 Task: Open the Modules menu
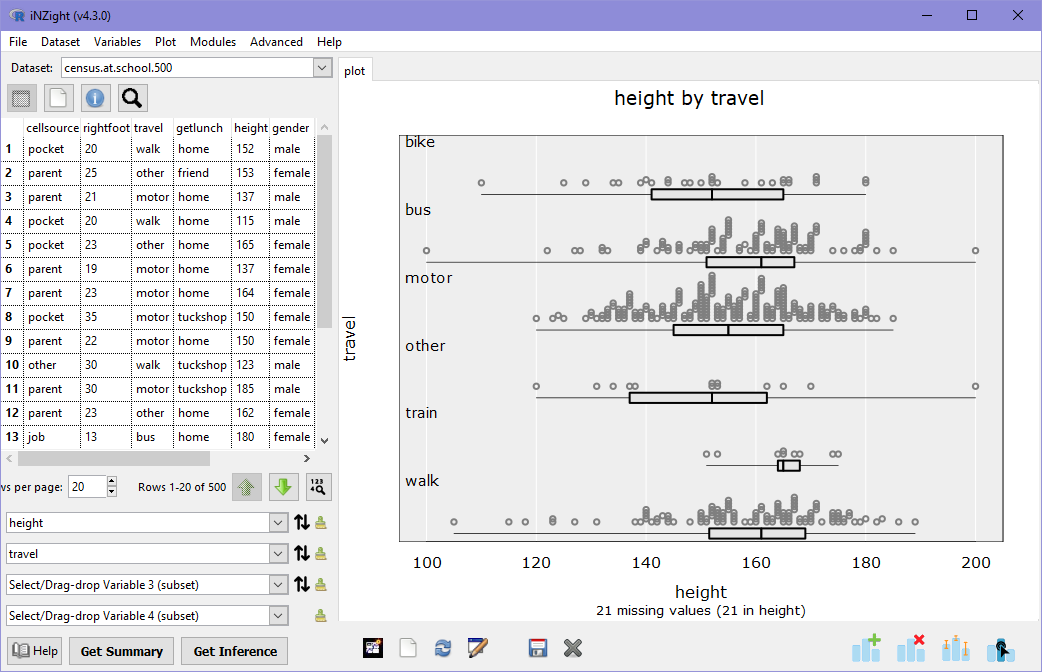point(213,42)
